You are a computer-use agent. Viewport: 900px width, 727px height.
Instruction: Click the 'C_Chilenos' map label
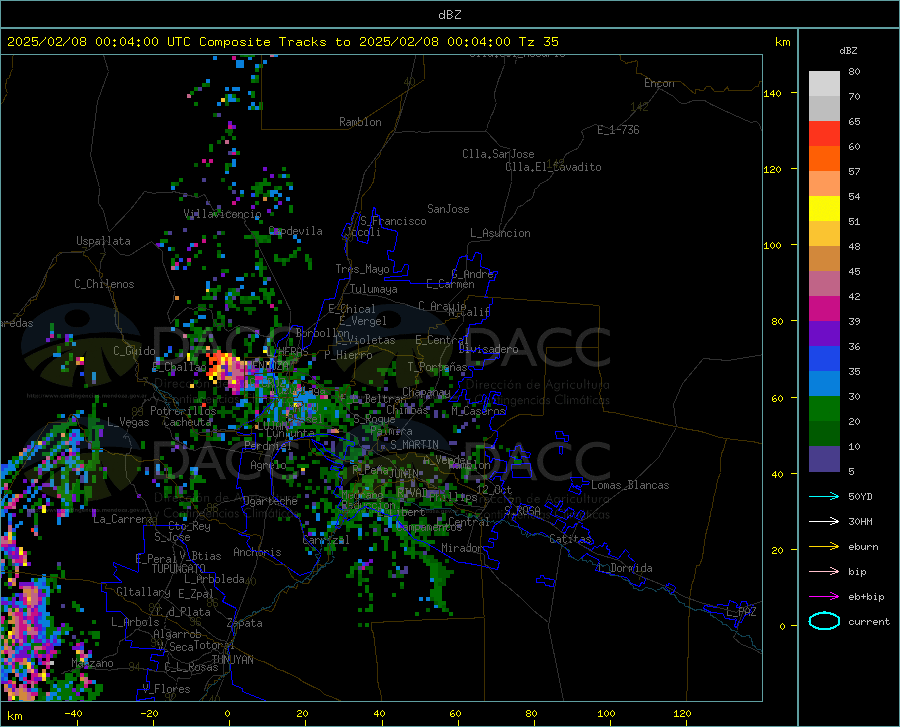click(104, 284)
